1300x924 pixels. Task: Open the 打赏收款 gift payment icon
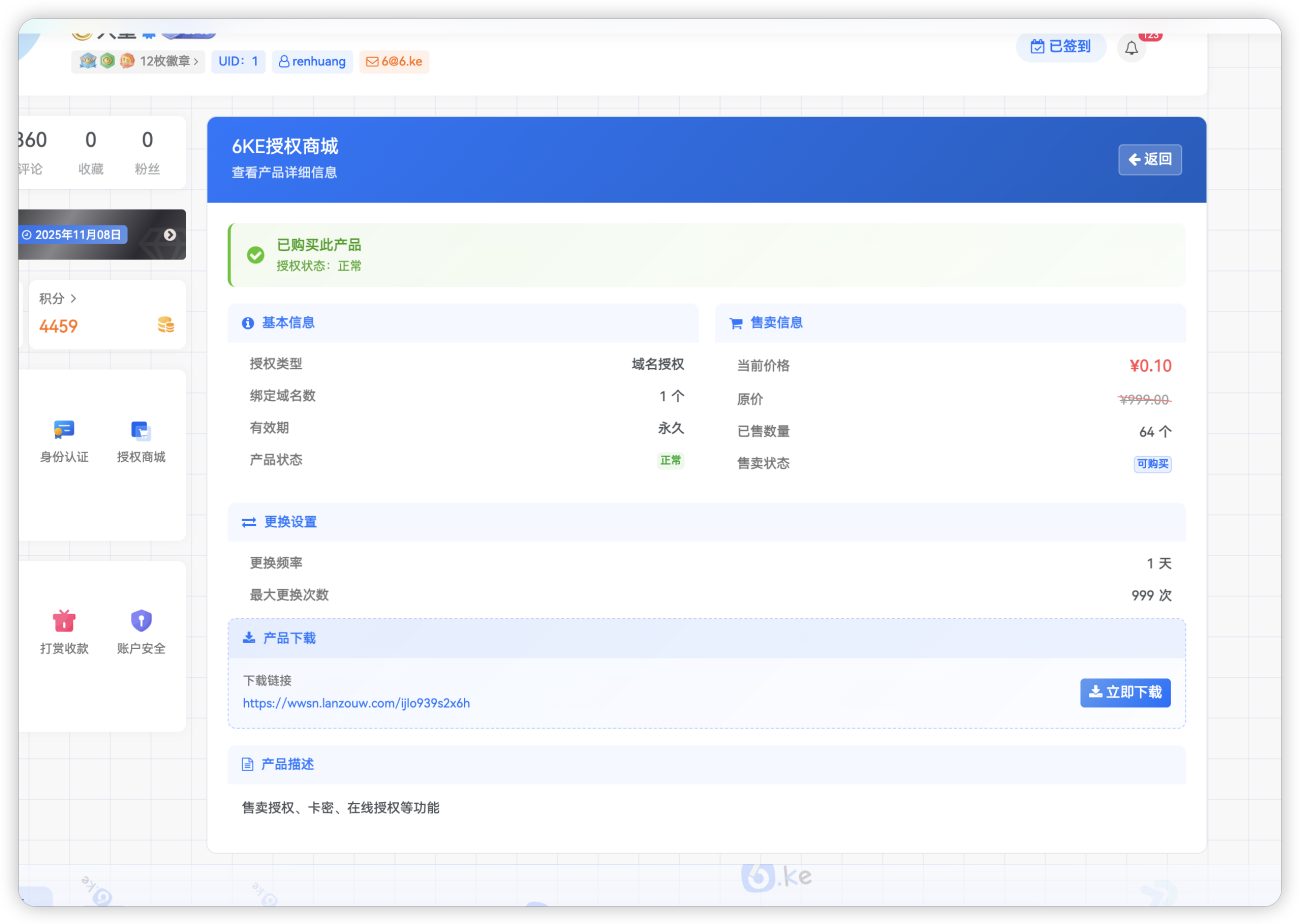tap(64, 620)
